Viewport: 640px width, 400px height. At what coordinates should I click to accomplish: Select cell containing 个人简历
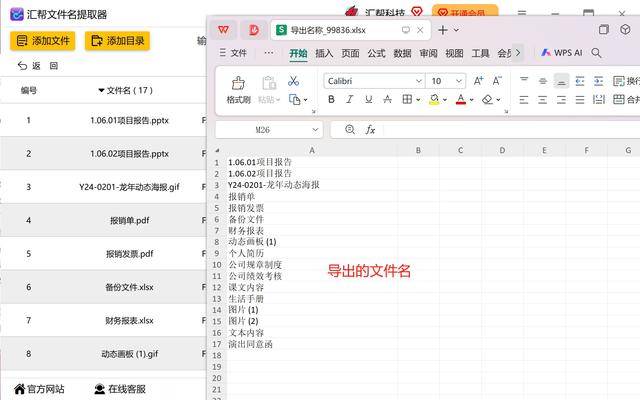click(x=312, y=253)
